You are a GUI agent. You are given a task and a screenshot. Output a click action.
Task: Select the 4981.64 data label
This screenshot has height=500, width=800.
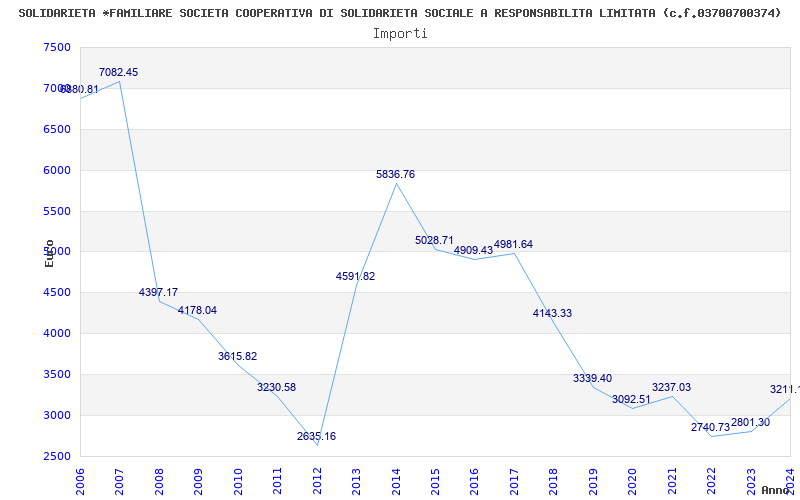click(x=513, y=244)
